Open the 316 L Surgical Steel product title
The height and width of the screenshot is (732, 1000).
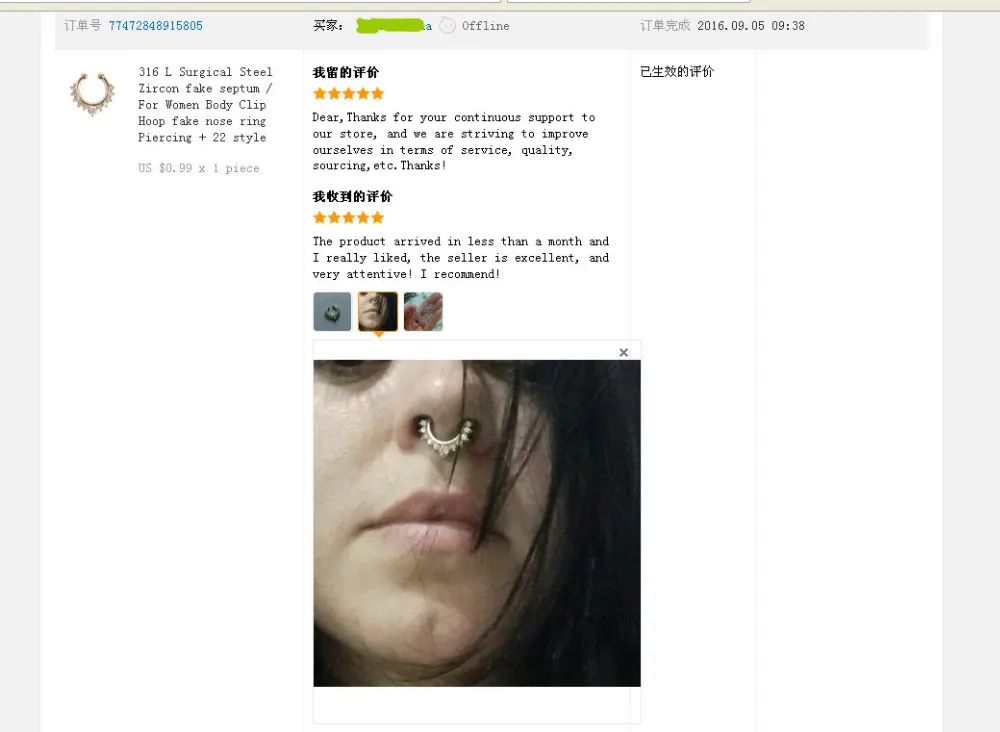[205, 105]
